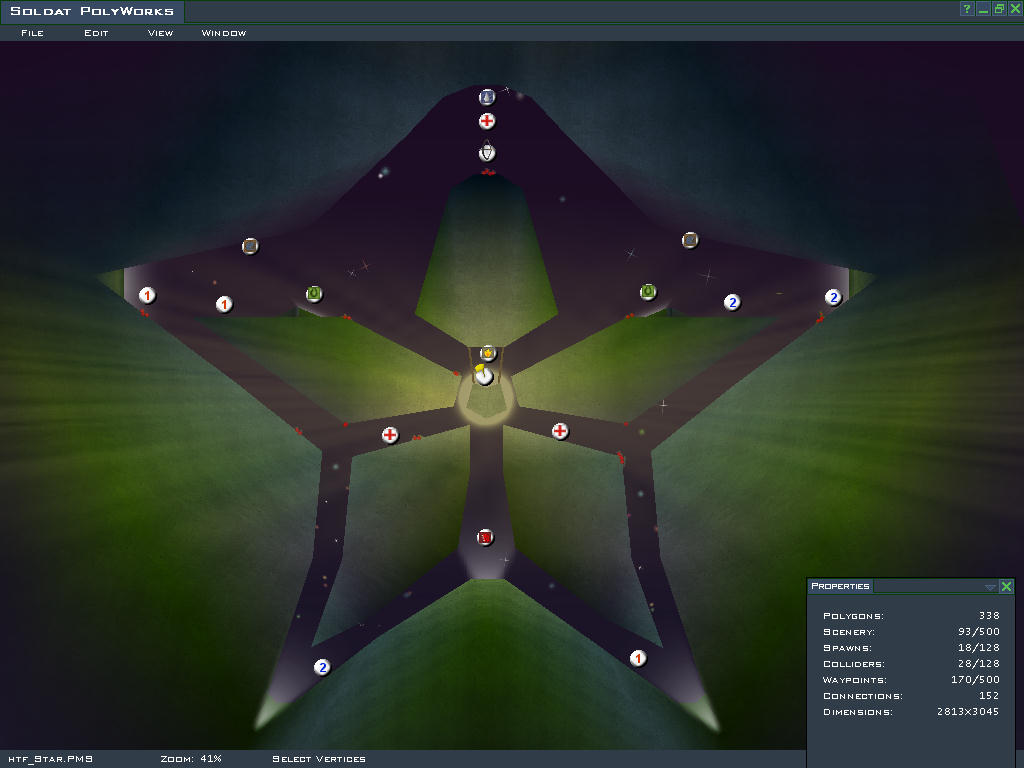Image resolution: width=1024 pixels, height=768 pixels.
Task: Select the medkit spawn right of center
Action: coord(560,431)
